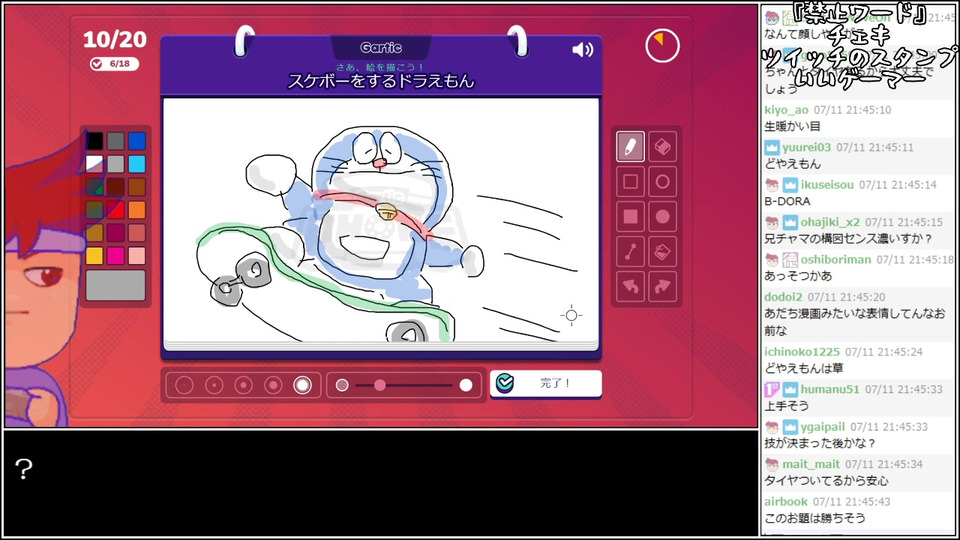The width and height of the screenshot is (960, 540).
Task: Click the 10/20 round counter
Action: pyautogui.click(x=114, y=39)
